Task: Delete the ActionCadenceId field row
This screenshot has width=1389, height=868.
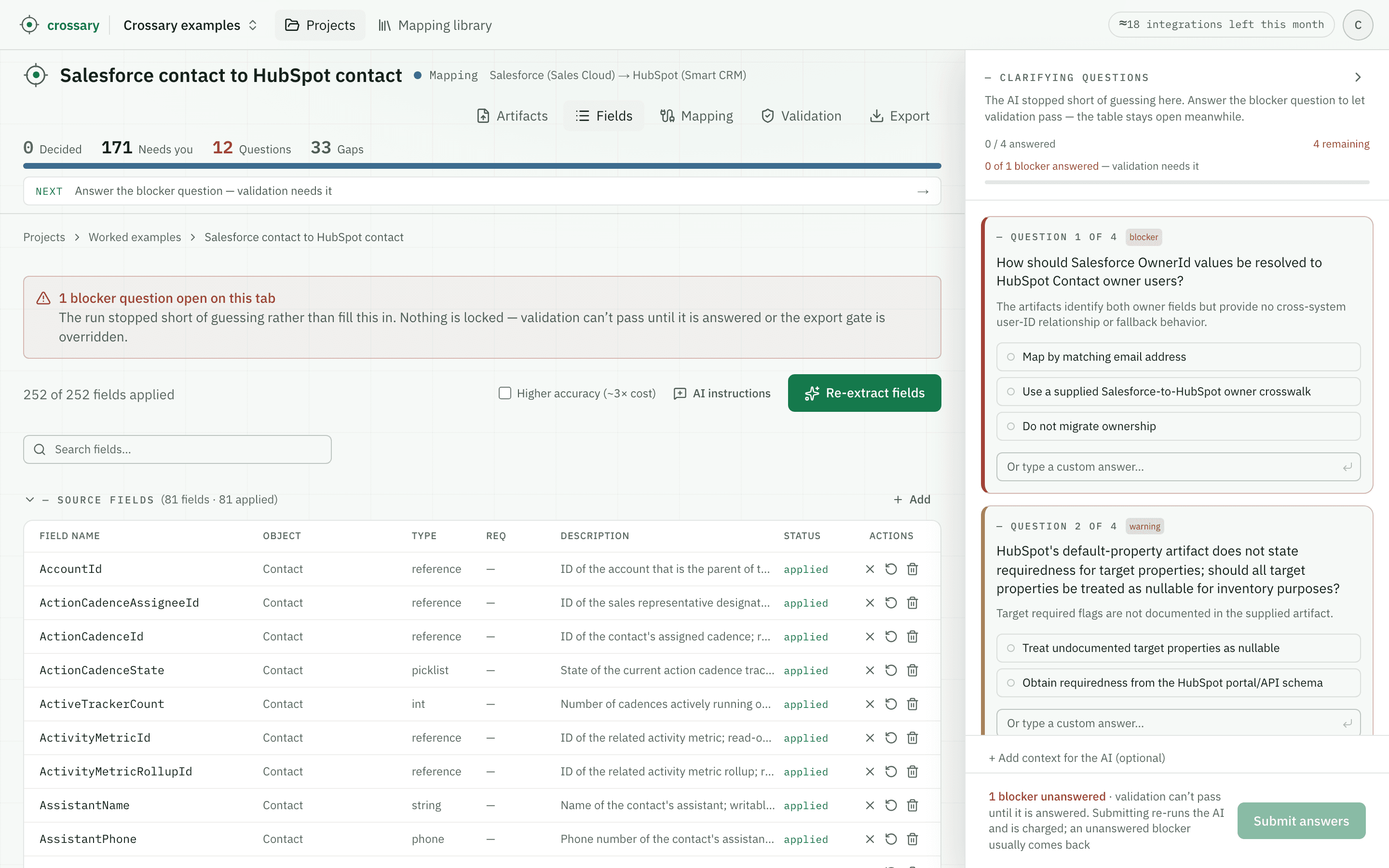Action: pos(912,637)
